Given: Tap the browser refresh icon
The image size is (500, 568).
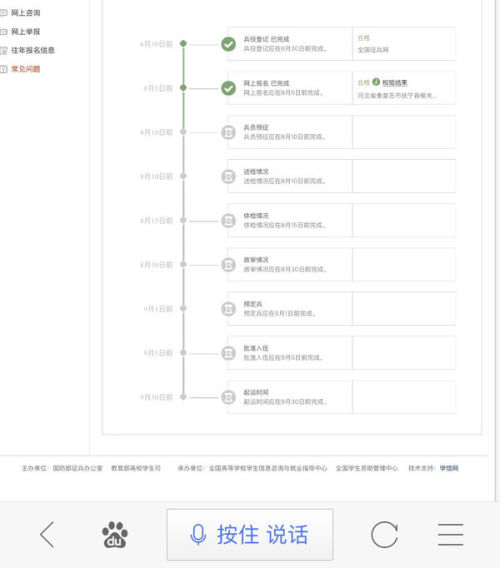Looking at the screenshot, I should (384, 534).
